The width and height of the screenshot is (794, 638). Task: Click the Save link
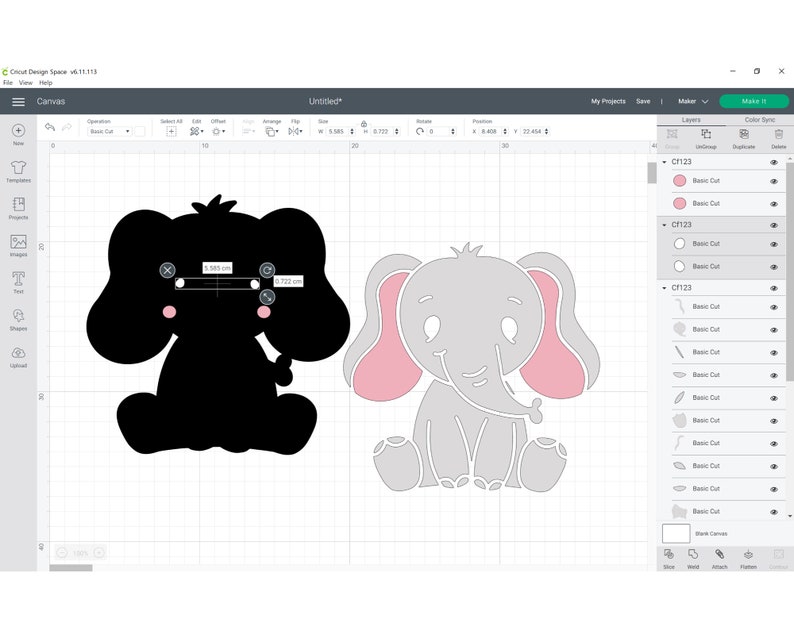[x=643, y=102]
